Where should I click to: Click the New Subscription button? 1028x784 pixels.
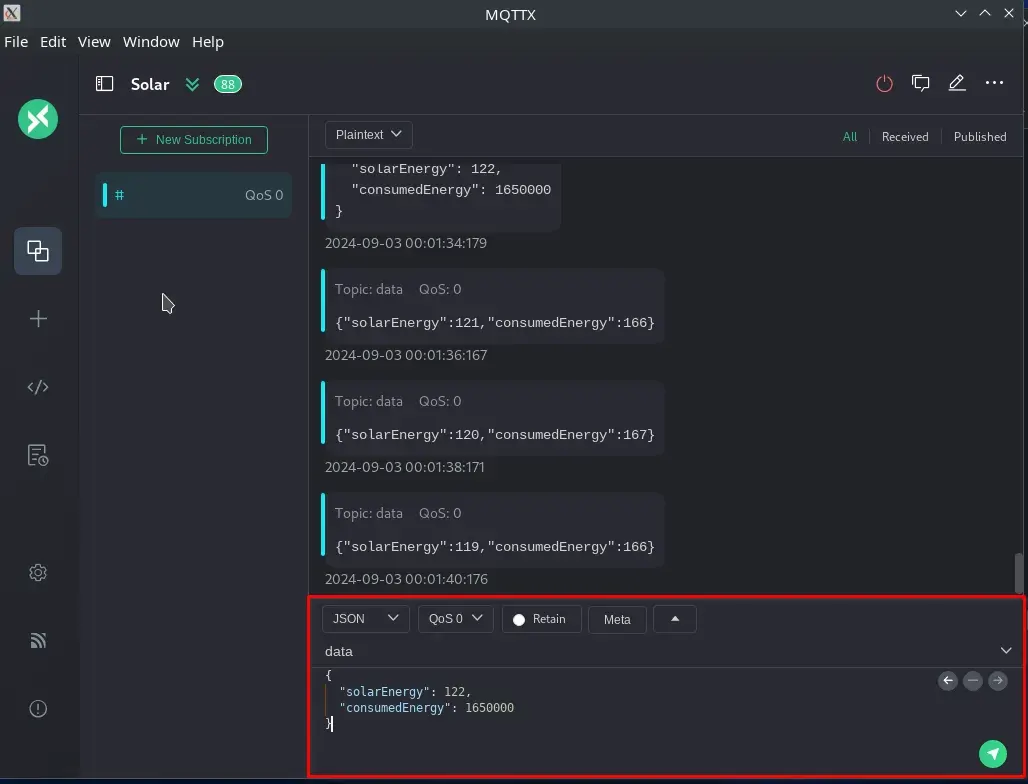point(194,140)
